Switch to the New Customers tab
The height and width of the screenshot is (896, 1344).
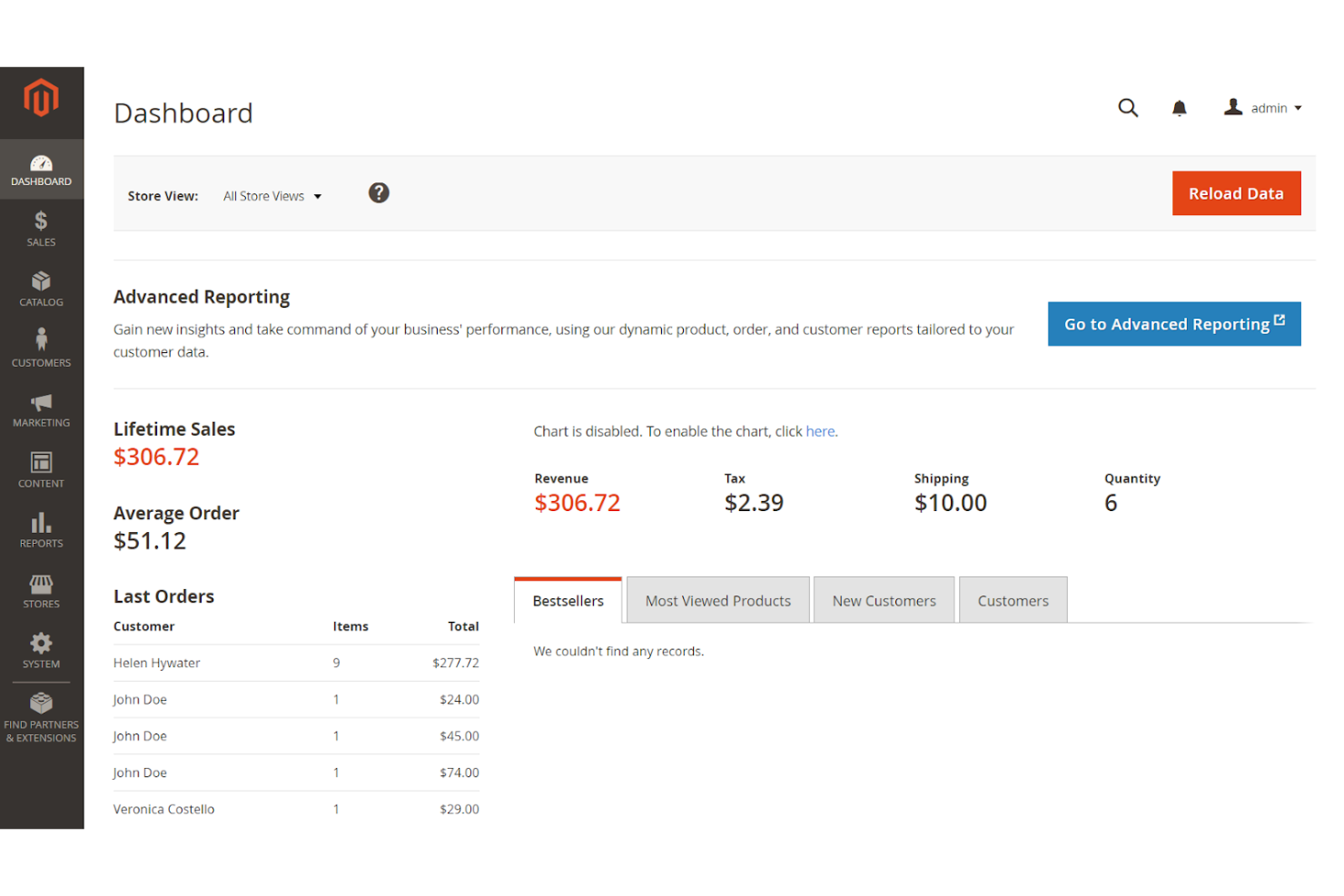(x=884, y=600)
